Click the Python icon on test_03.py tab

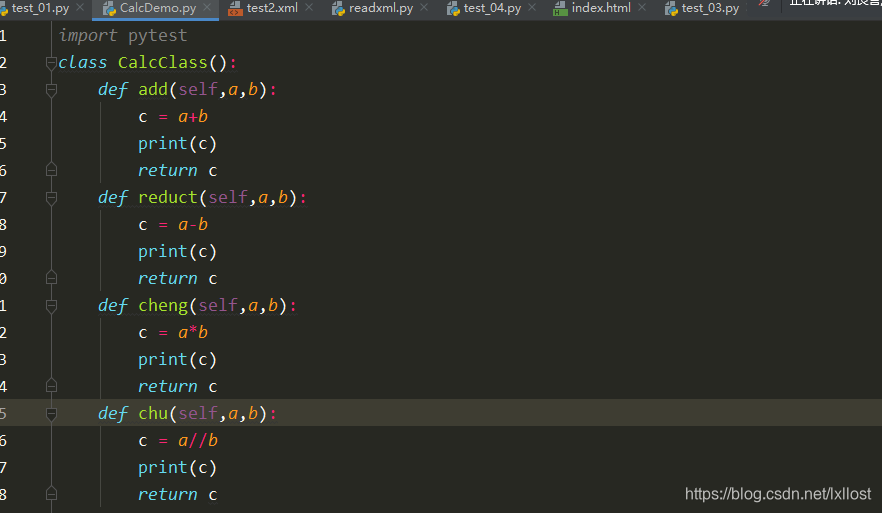click(x=671, y=8)
